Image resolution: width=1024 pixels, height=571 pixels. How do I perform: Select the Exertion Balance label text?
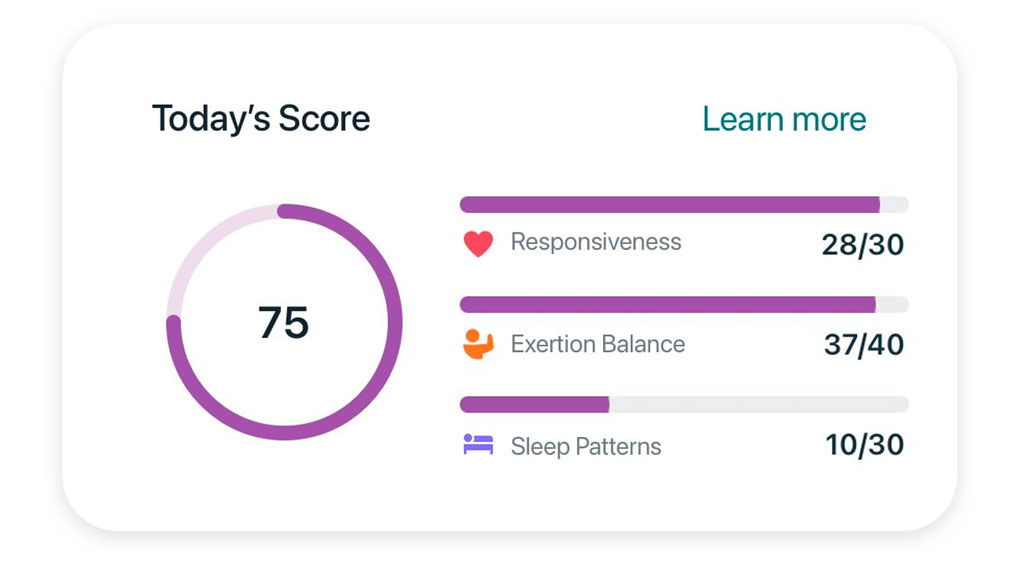click(x=598, y=344)
